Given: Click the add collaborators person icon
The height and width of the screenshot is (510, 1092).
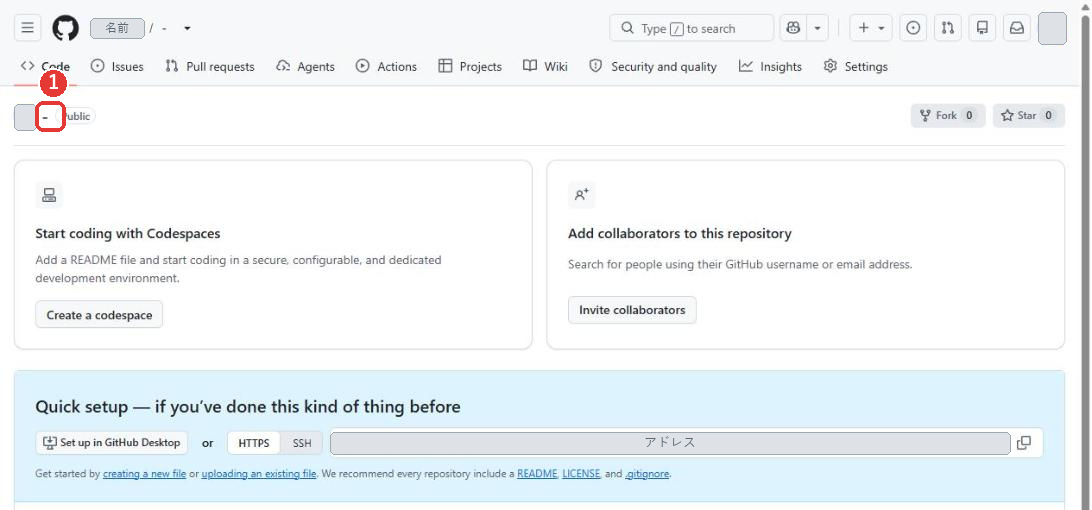Looking at the screenshot, I should (x=582, y=195).
